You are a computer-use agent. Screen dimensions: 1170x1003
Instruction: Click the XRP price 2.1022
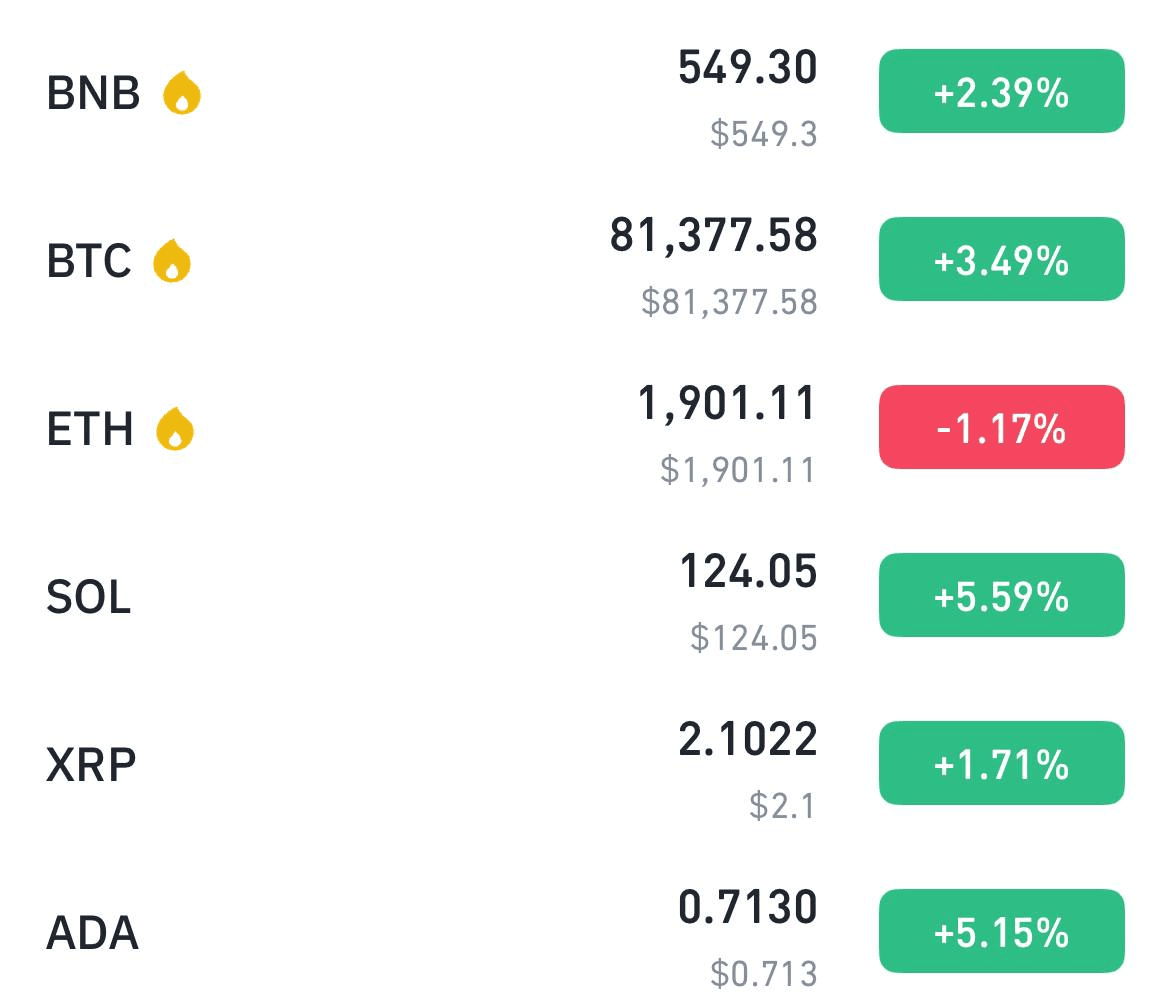tap(748, 740)
